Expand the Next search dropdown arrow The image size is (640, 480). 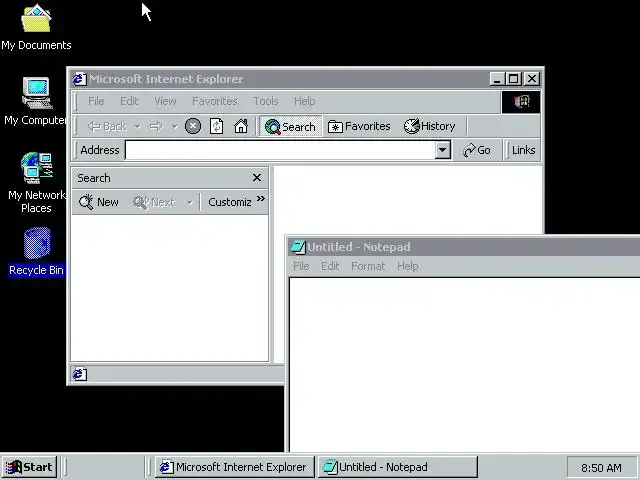(189, 202)
